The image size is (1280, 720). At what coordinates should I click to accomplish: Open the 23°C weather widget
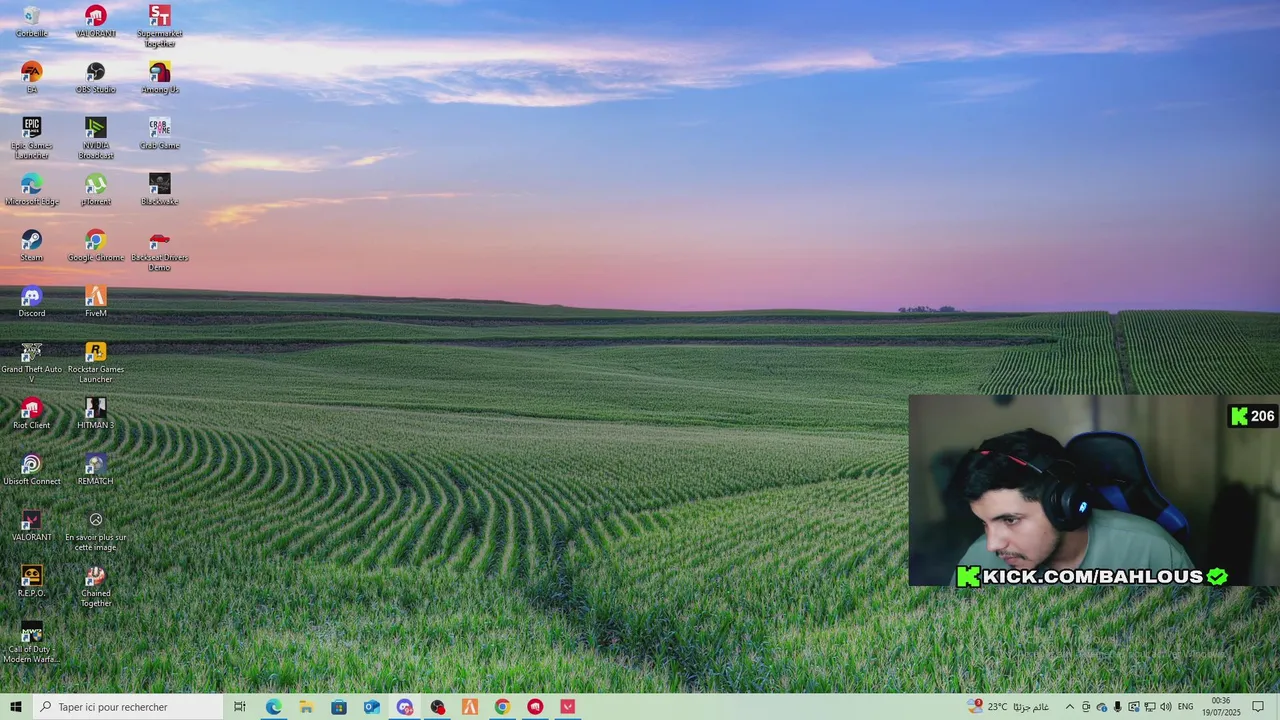point(1008,707)
